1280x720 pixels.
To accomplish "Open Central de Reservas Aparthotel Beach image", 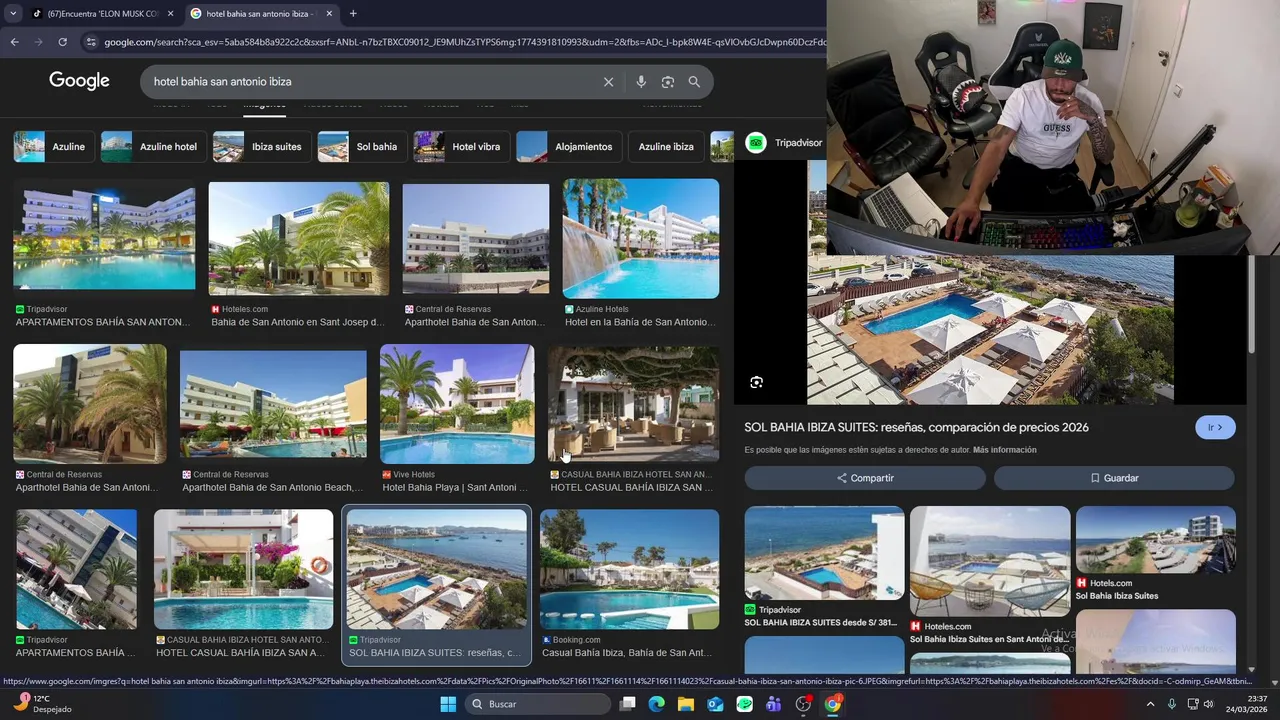I will (x=273, y=404).
